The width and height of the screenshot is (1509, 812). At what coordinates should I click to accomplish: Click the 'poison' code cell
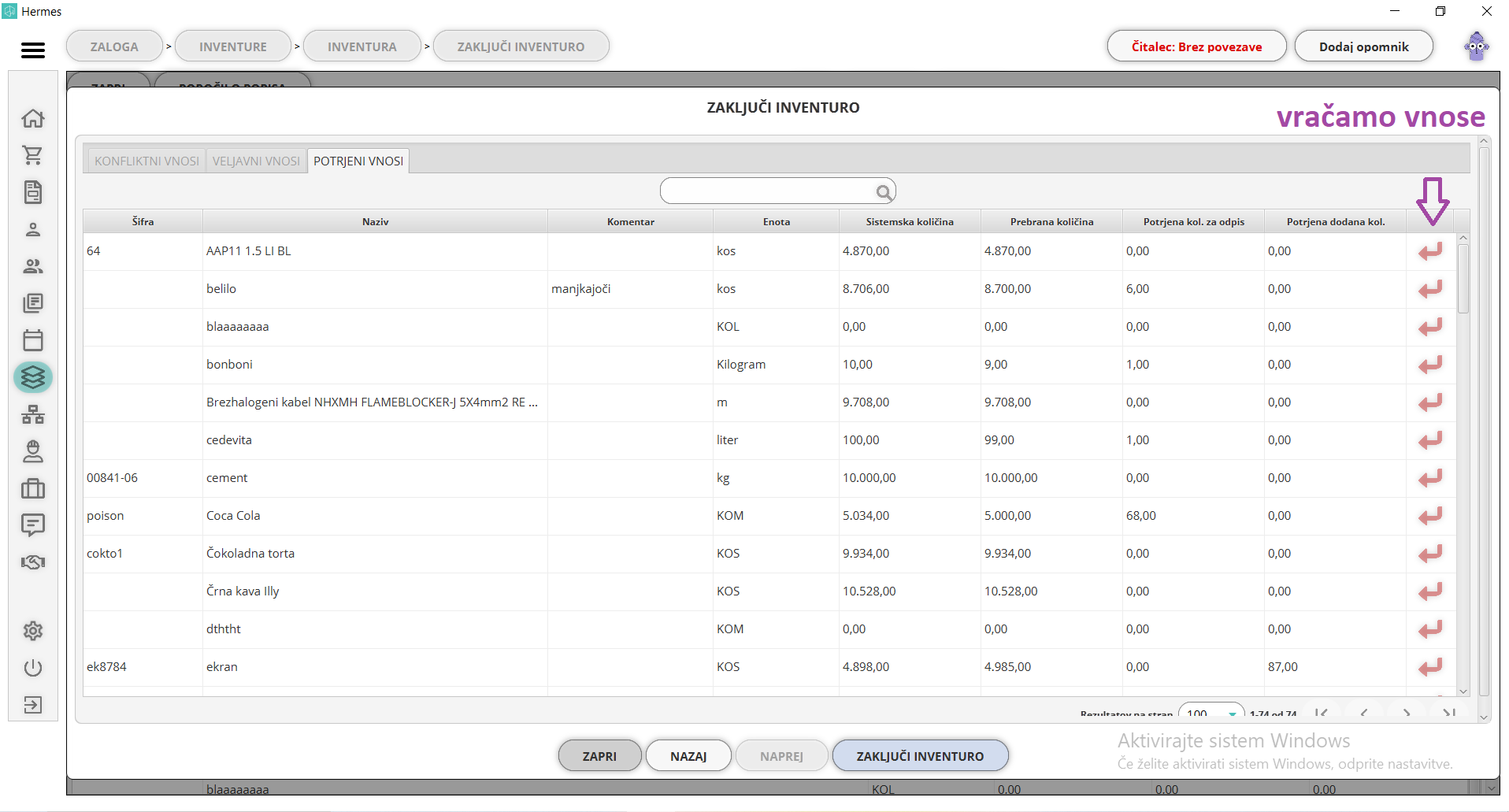pyautogui.click(x=143, y=516)
